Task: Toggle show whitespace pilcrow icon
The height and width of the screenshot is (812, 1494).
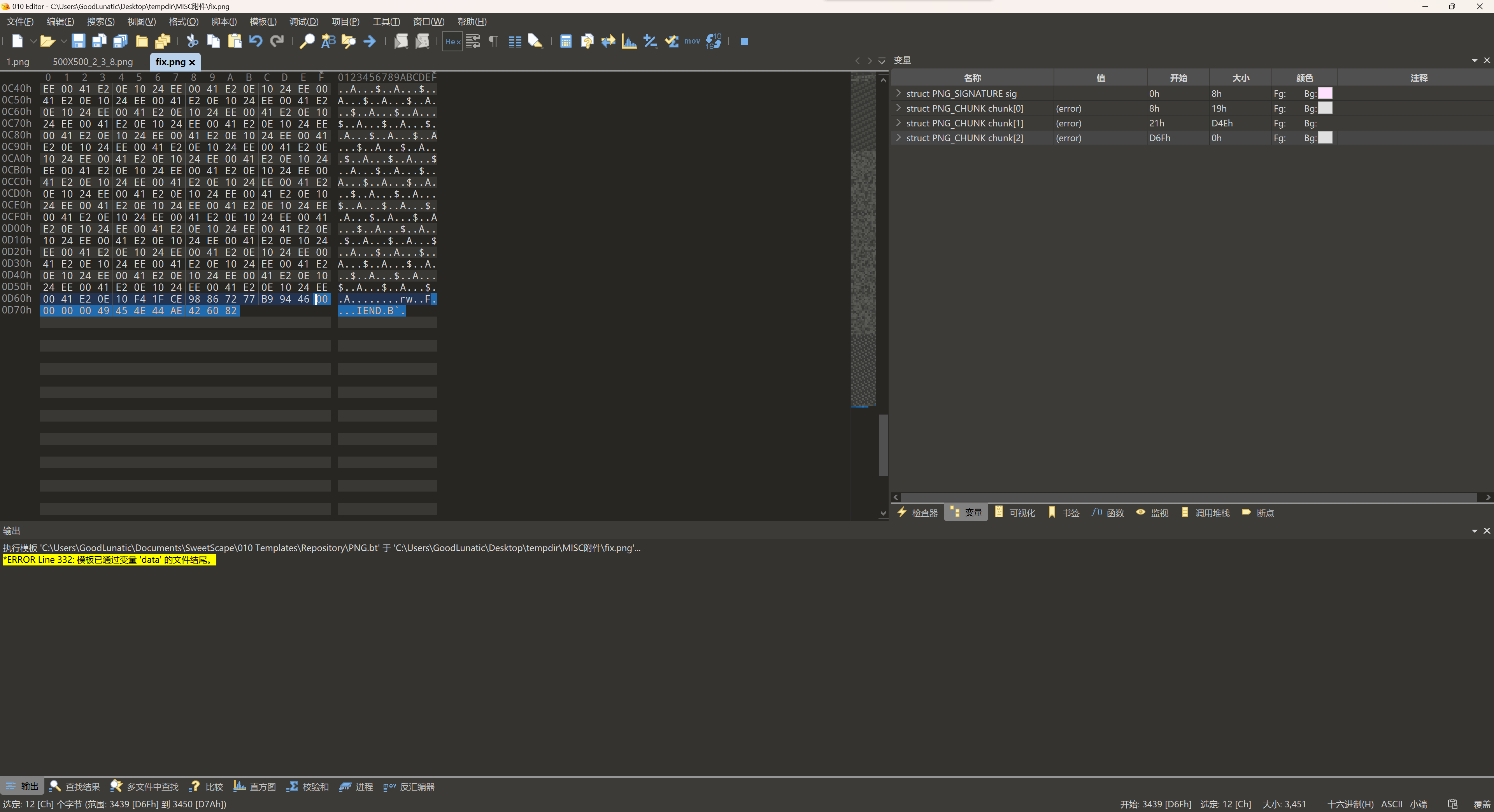Action: [494, 41]
